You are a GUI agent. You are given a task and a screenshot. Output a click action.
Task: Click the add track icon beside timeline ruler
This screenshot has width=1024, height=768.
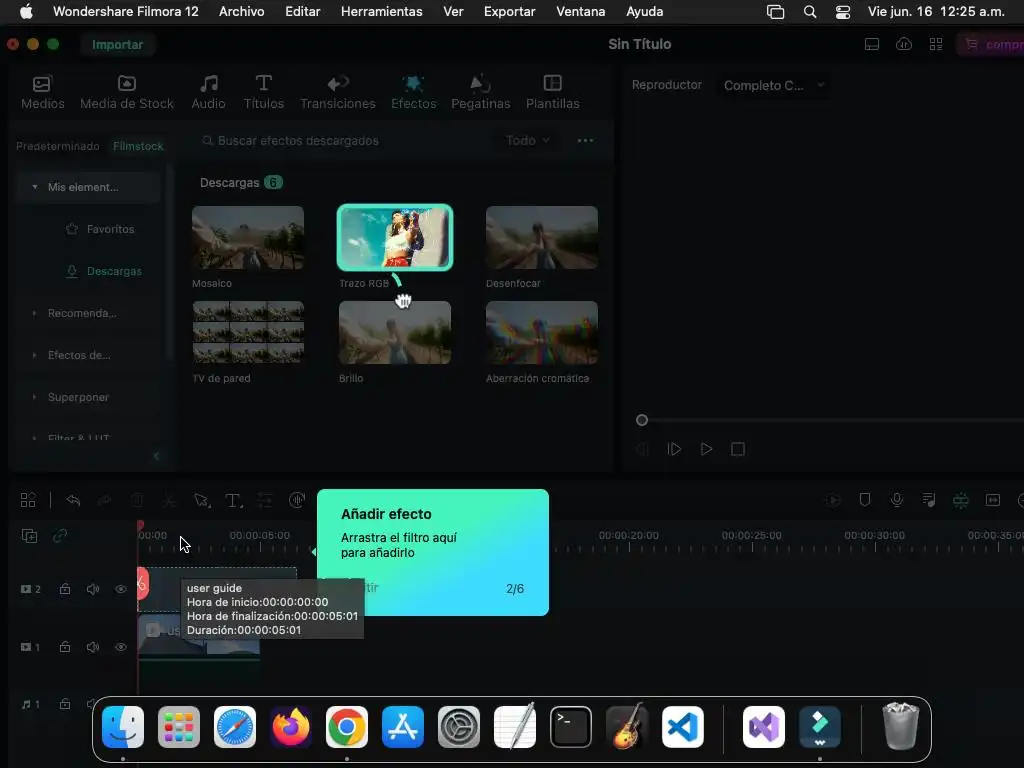[29, 536]
